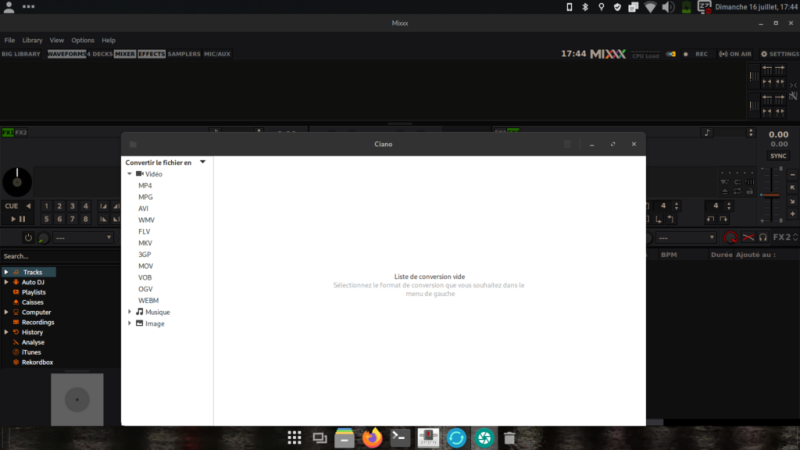Click the play/pause button on deck 1

tap(18, 219)
